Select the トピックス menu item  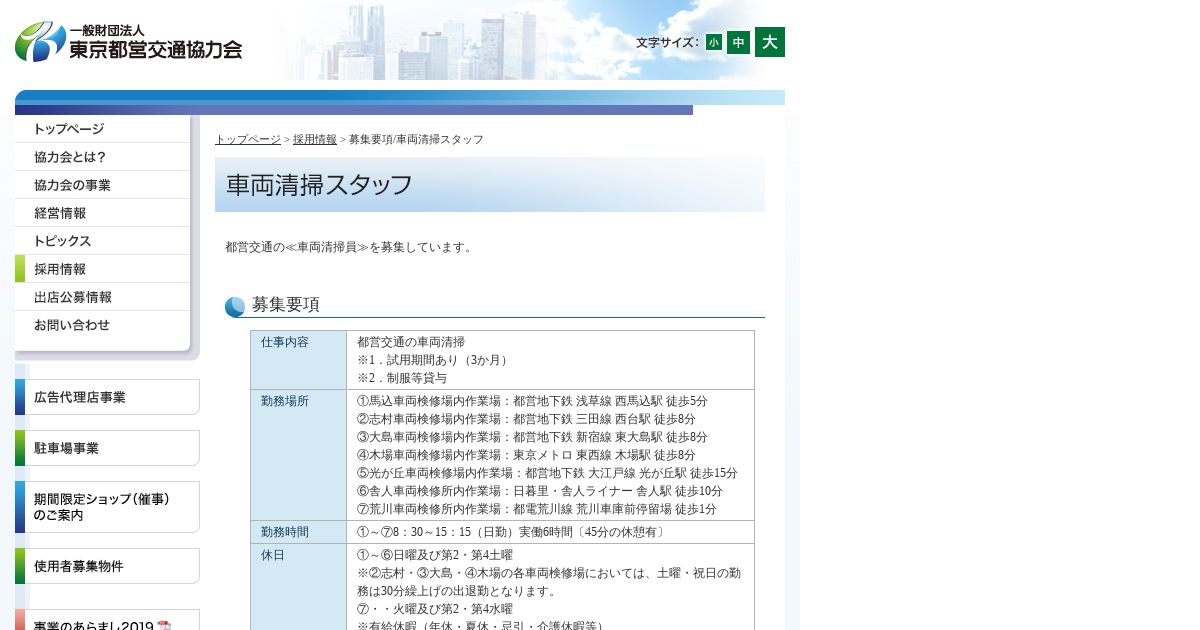[x=102, y=241]
